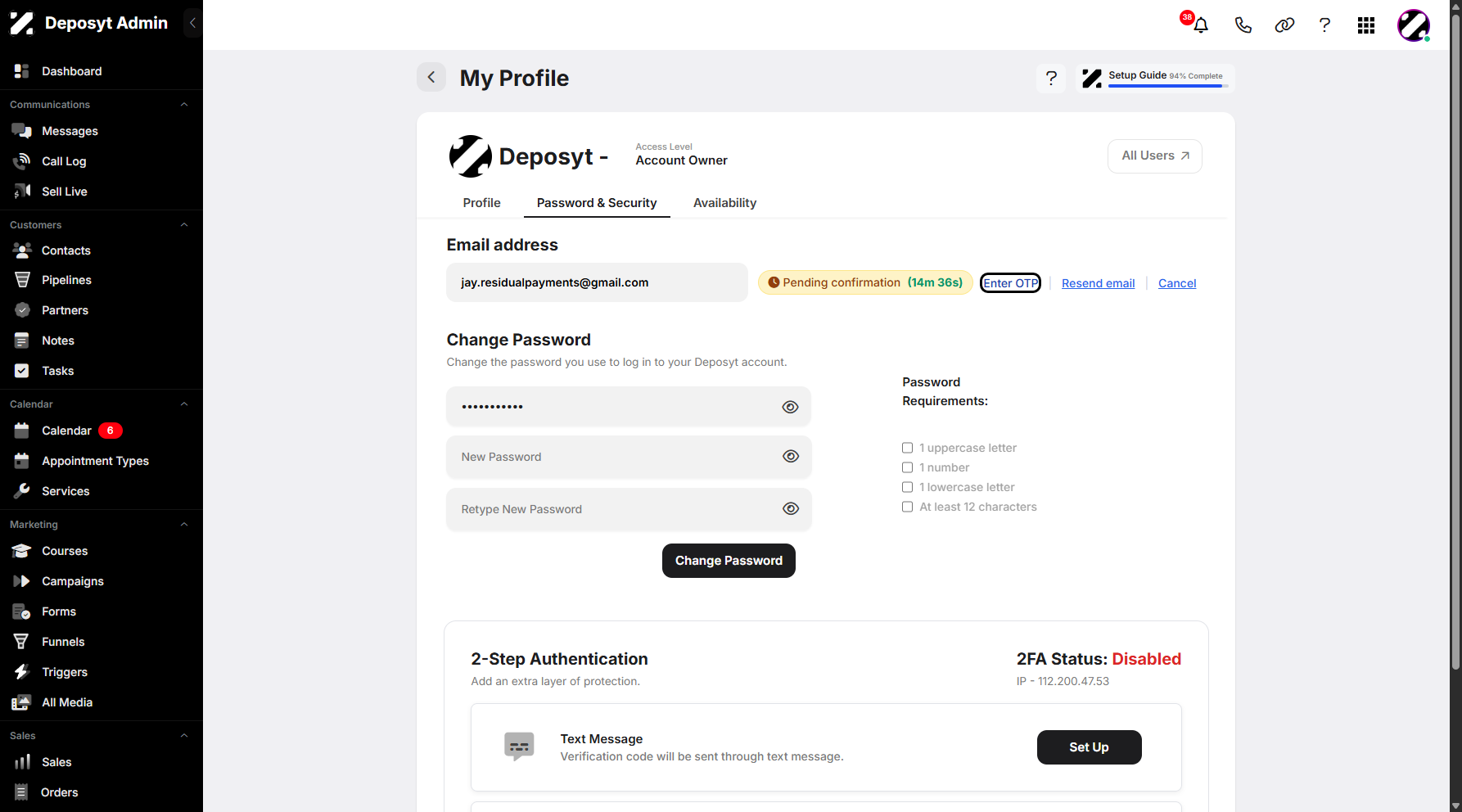Show the current password with eye icon

coord(790,407)
